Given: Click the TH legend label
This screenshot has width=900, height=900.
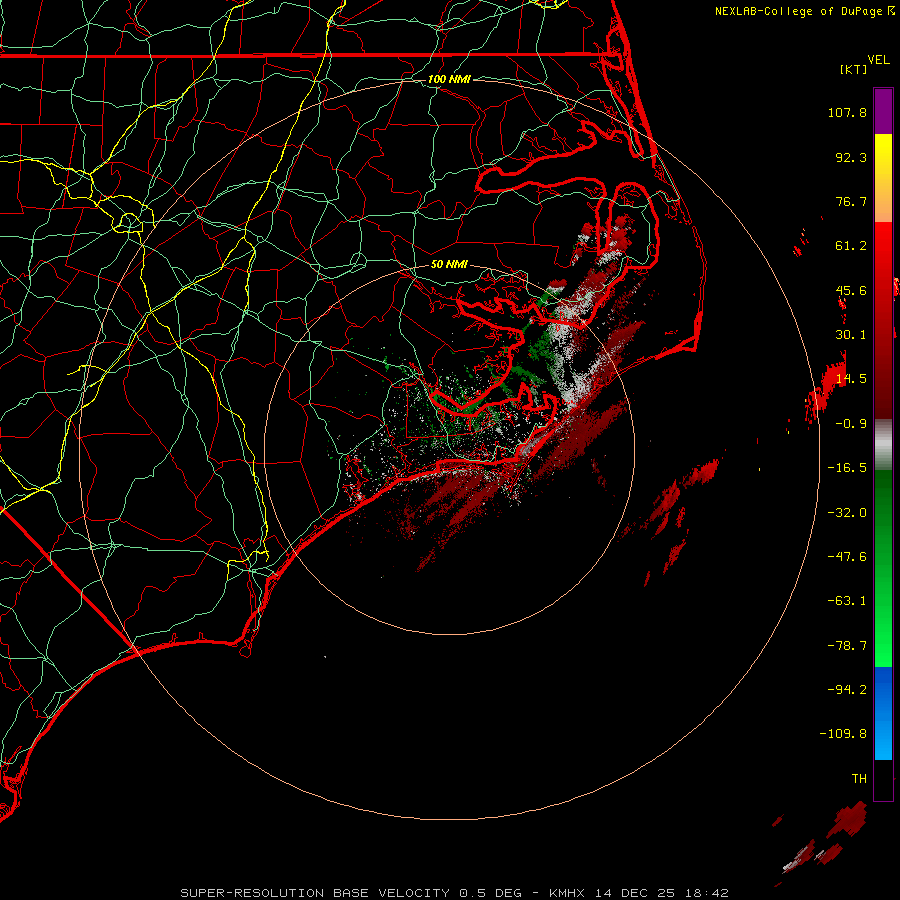Looking at the screenshot, I should (859, 779).
